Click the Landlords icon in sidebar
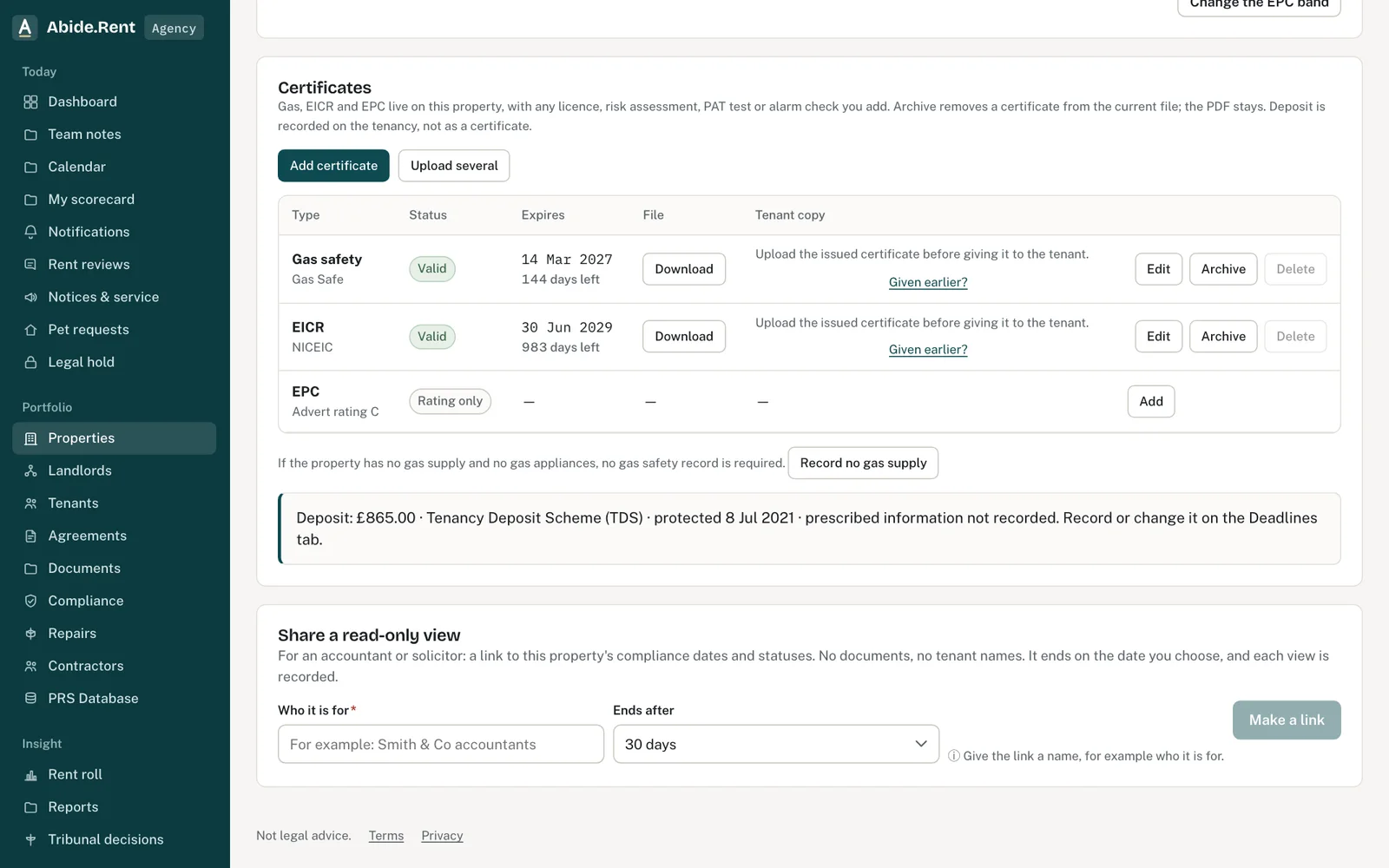This screenshot has width=1389, height=868. tap(30, 470)
